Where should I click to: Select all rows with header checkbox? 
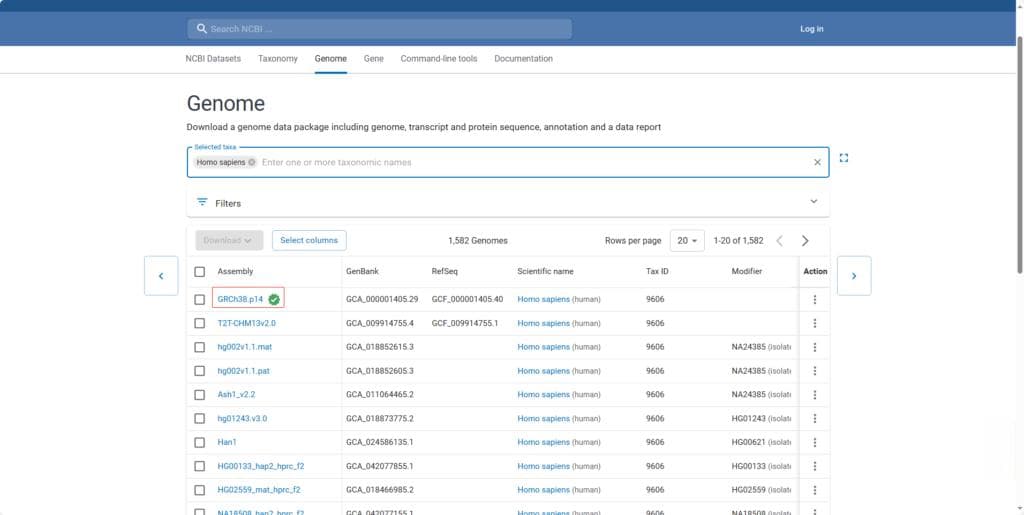tap(200, 272)
